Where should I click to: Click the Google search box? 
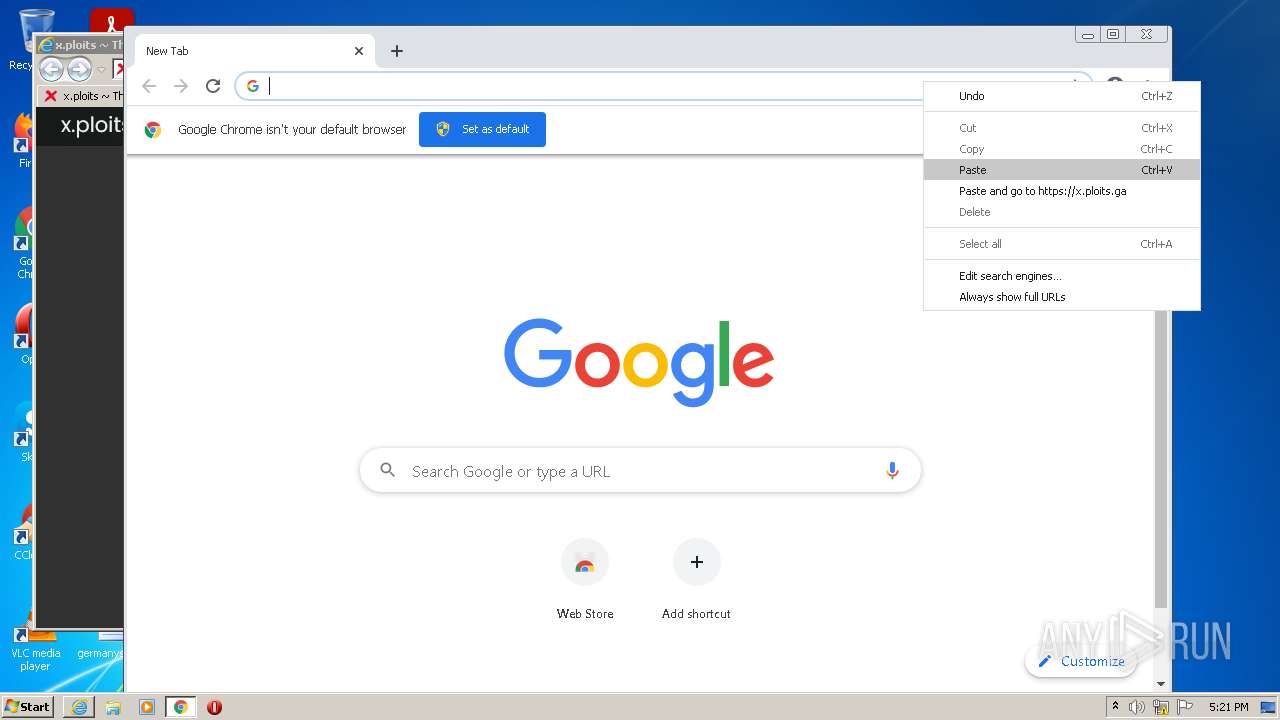point(640,471)
